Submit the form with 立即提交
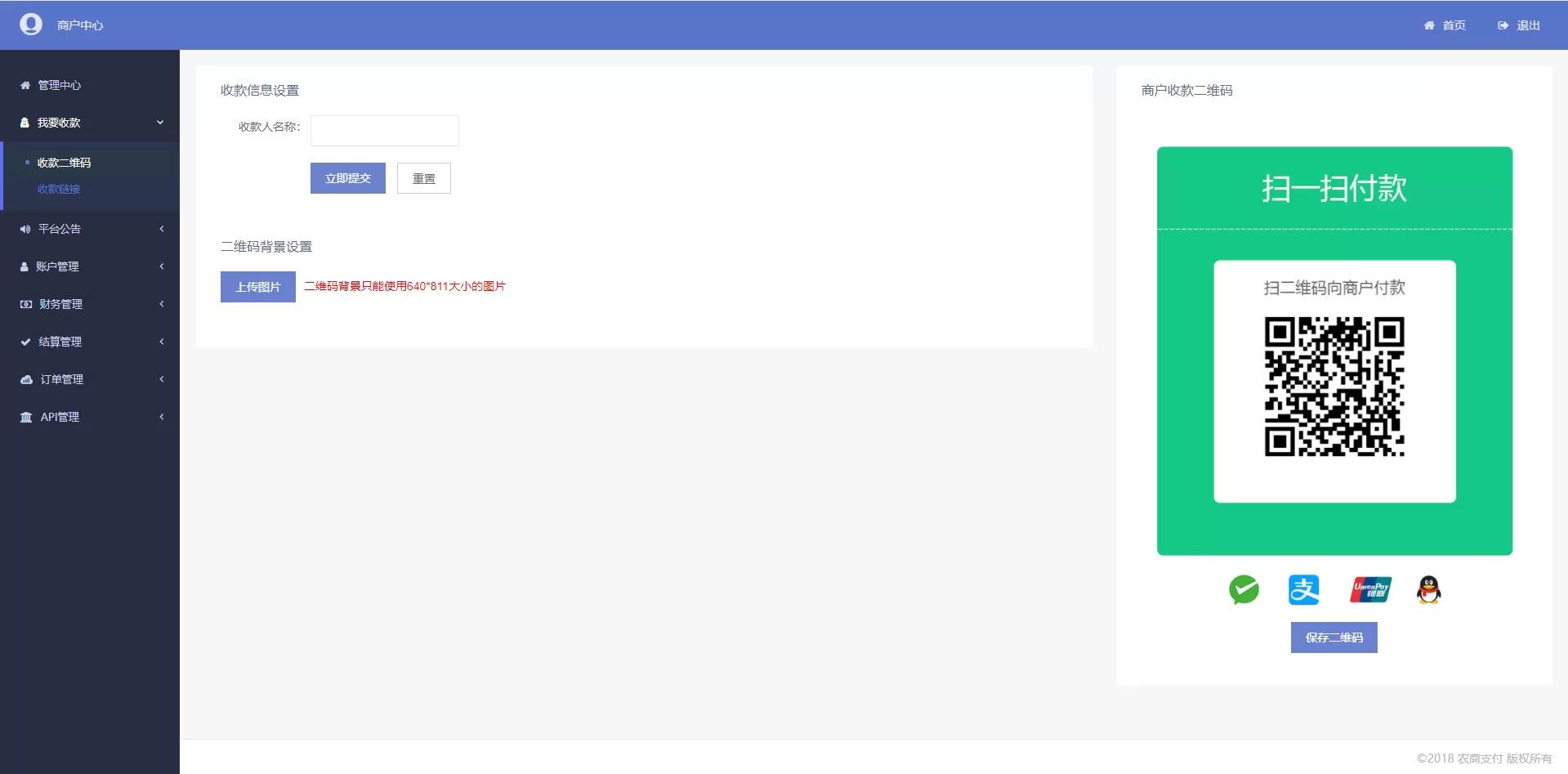Image resolution: width=1568 pixels, height=774 pixels. tap(347, 178)
